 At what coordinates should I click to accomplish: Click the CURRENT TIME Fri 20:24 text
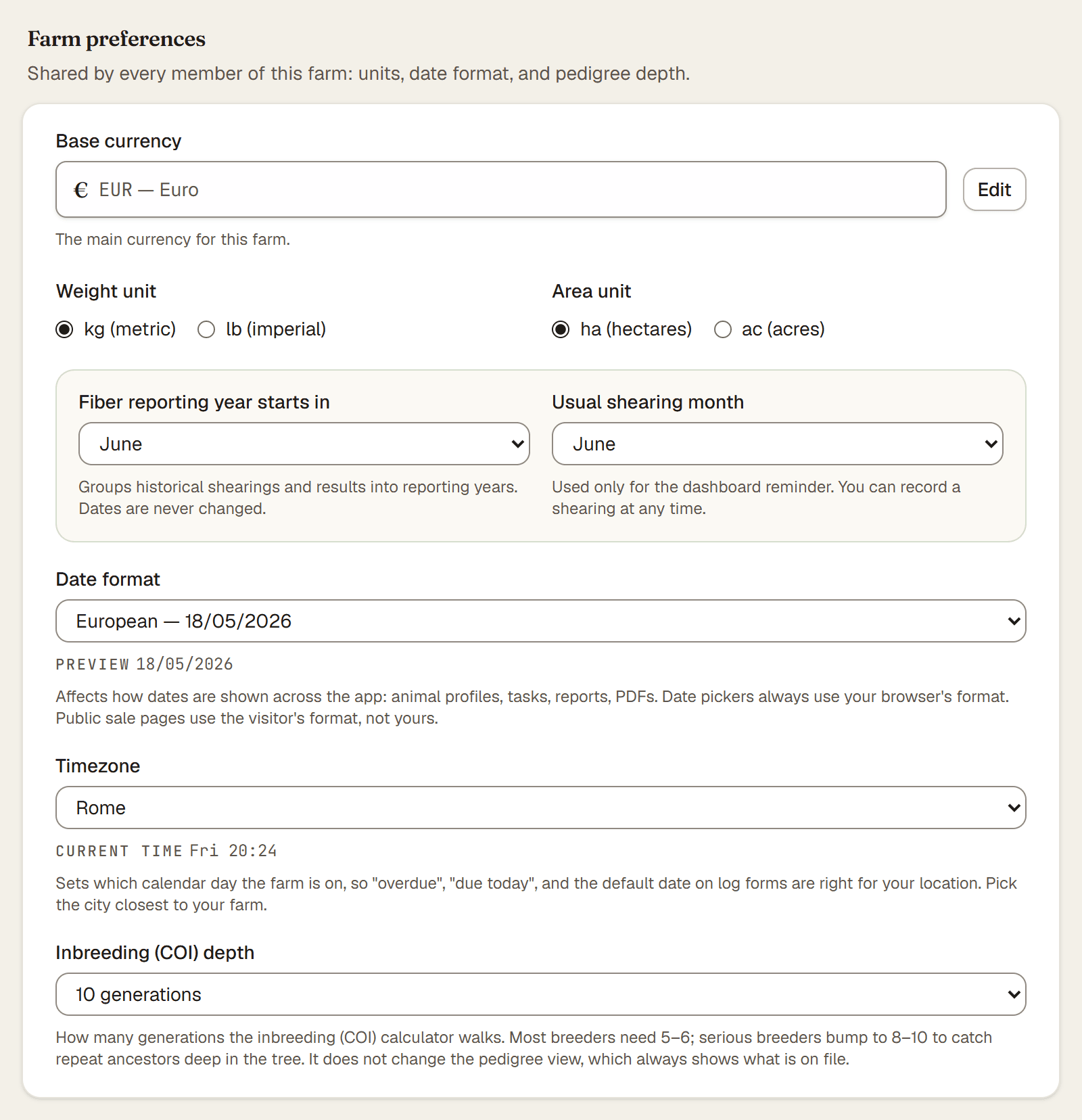(166, 851)
